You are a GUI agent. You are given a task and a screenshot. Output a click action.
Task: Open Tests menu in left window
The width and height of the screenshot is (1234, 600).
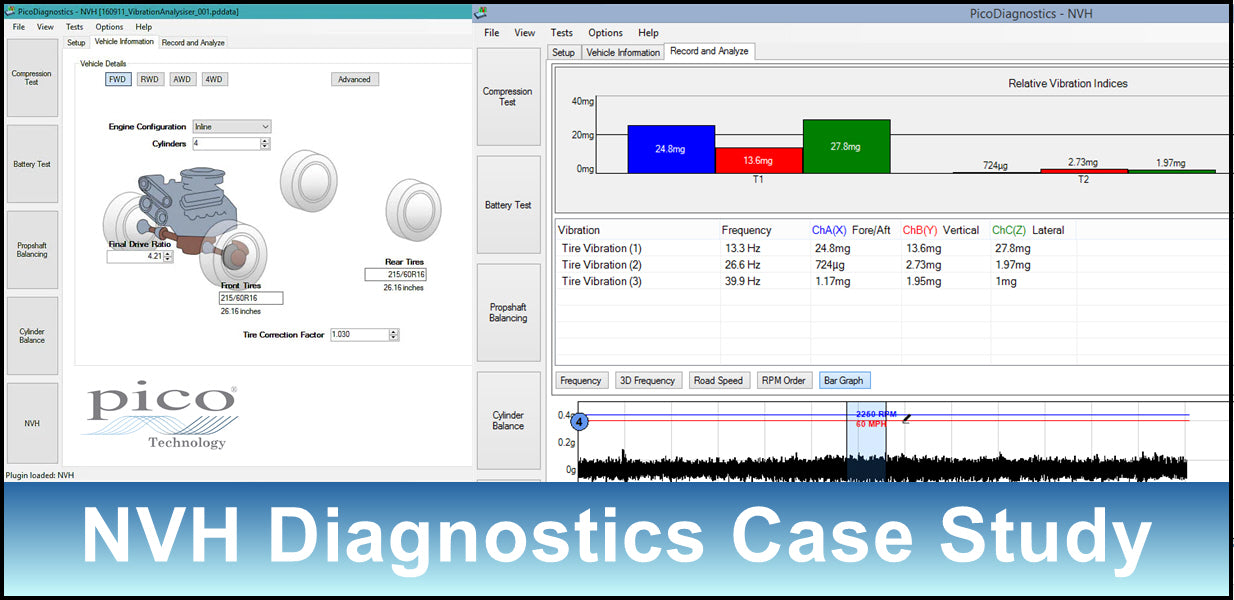[75, 27]
